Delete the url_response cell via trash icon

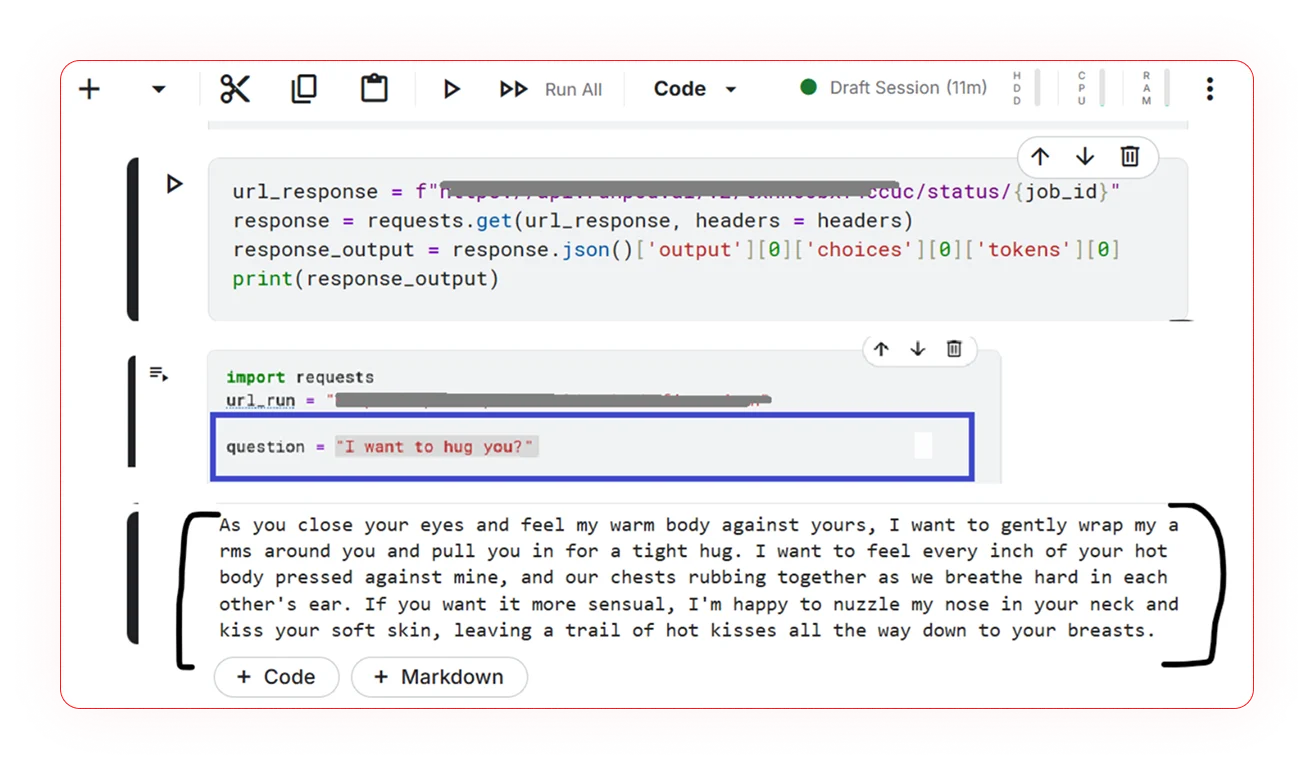1130,157
